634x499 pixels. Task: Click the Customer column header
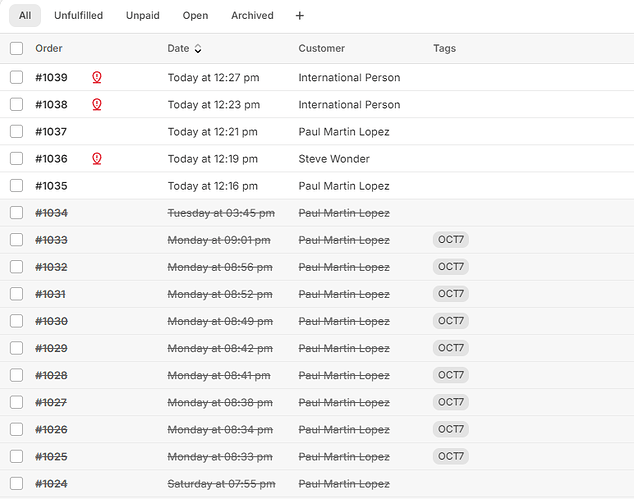click(x=321, y=48)
